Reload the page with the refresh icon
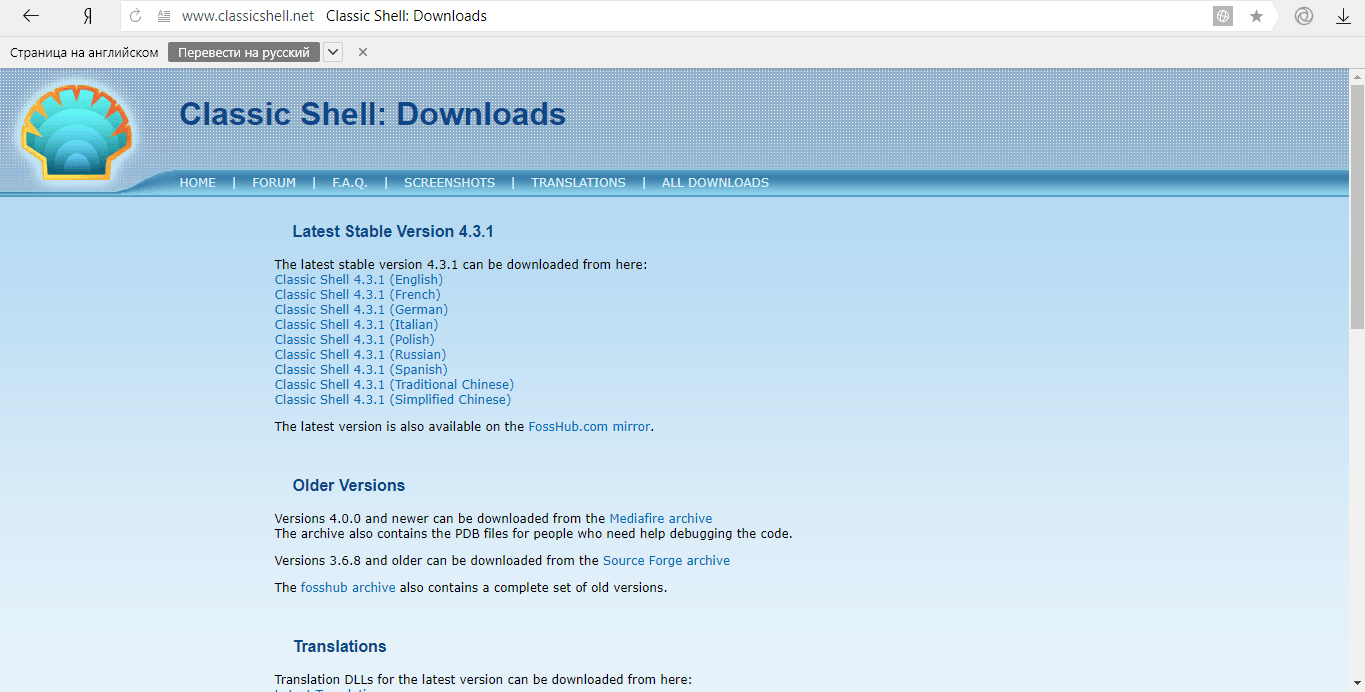 [136, 16]
